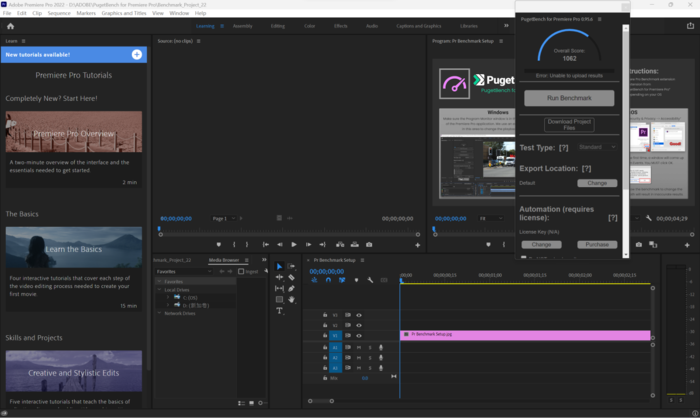This screenshot has height=418, width=700.
Task: Toggle insert sequences as nests
Action: point(314,280)
